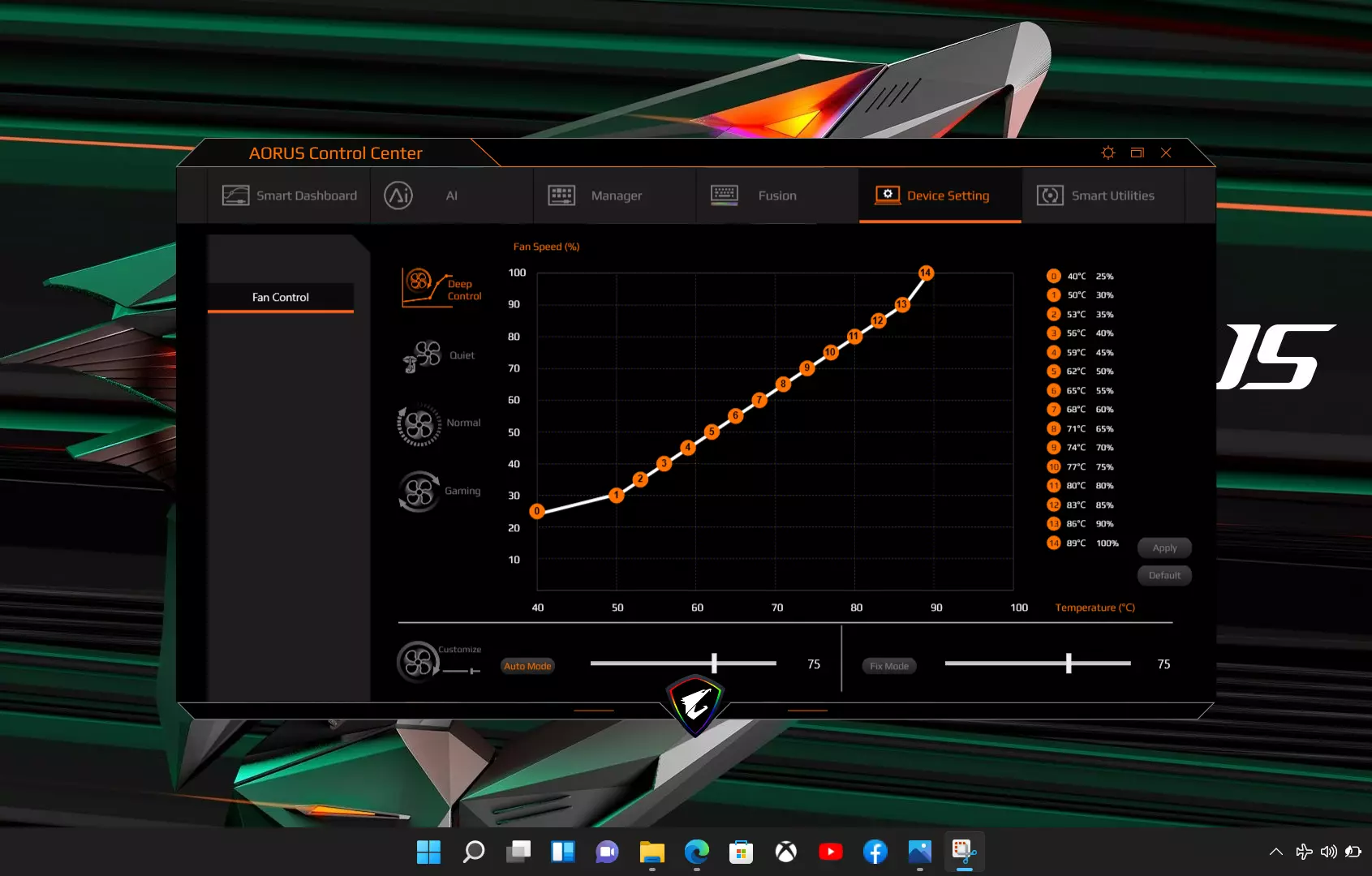Open the AI tab icon
The width and height of the screenshot is (1372, 876).
point(398,195)
